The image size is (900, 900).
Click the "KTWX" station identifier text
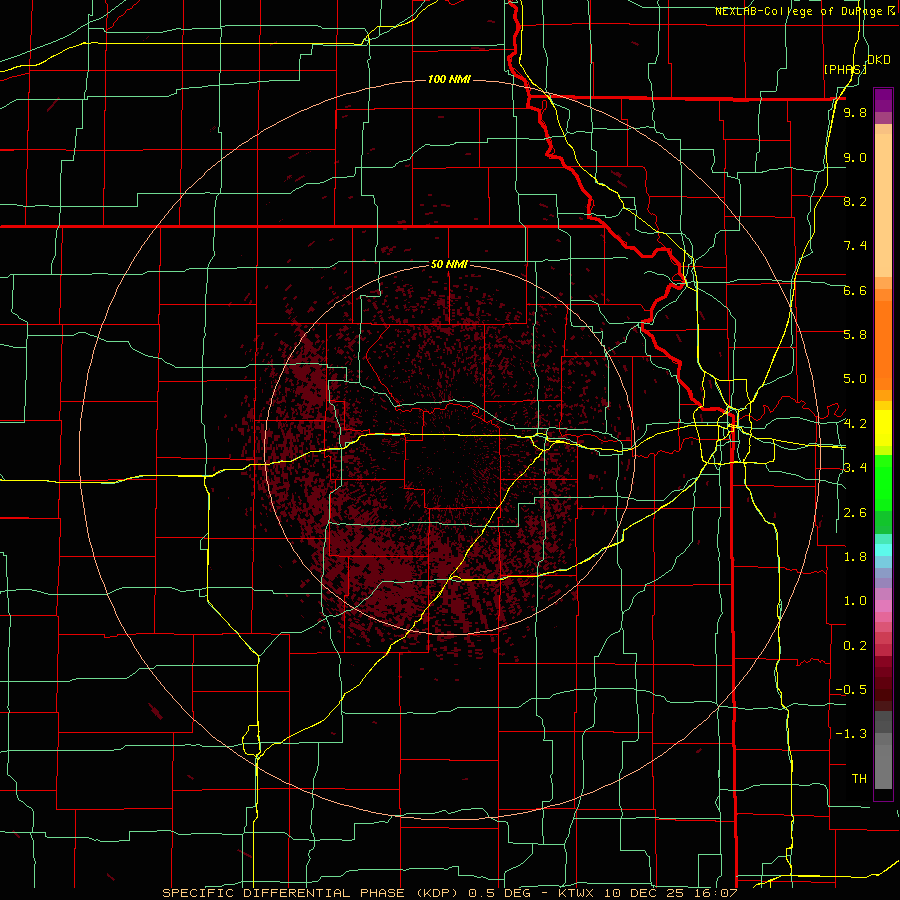click(x=577, y=893)
